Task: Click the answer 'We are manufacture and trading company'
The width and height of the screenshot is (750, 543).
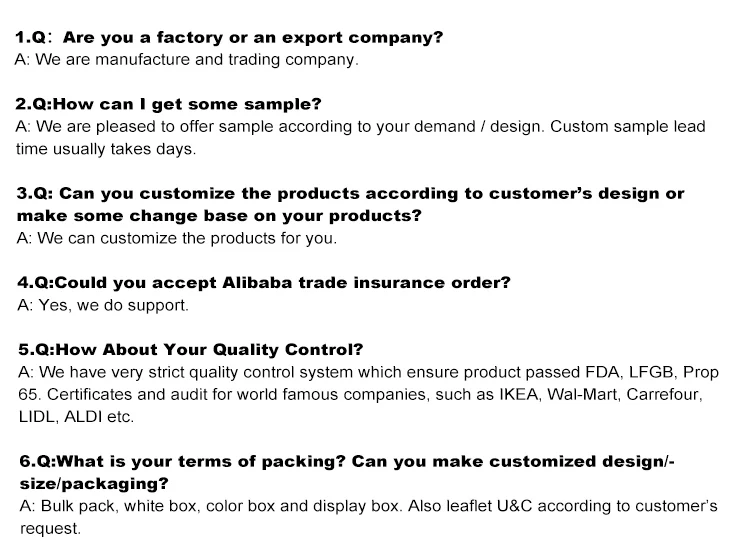Action: (187, 59)
